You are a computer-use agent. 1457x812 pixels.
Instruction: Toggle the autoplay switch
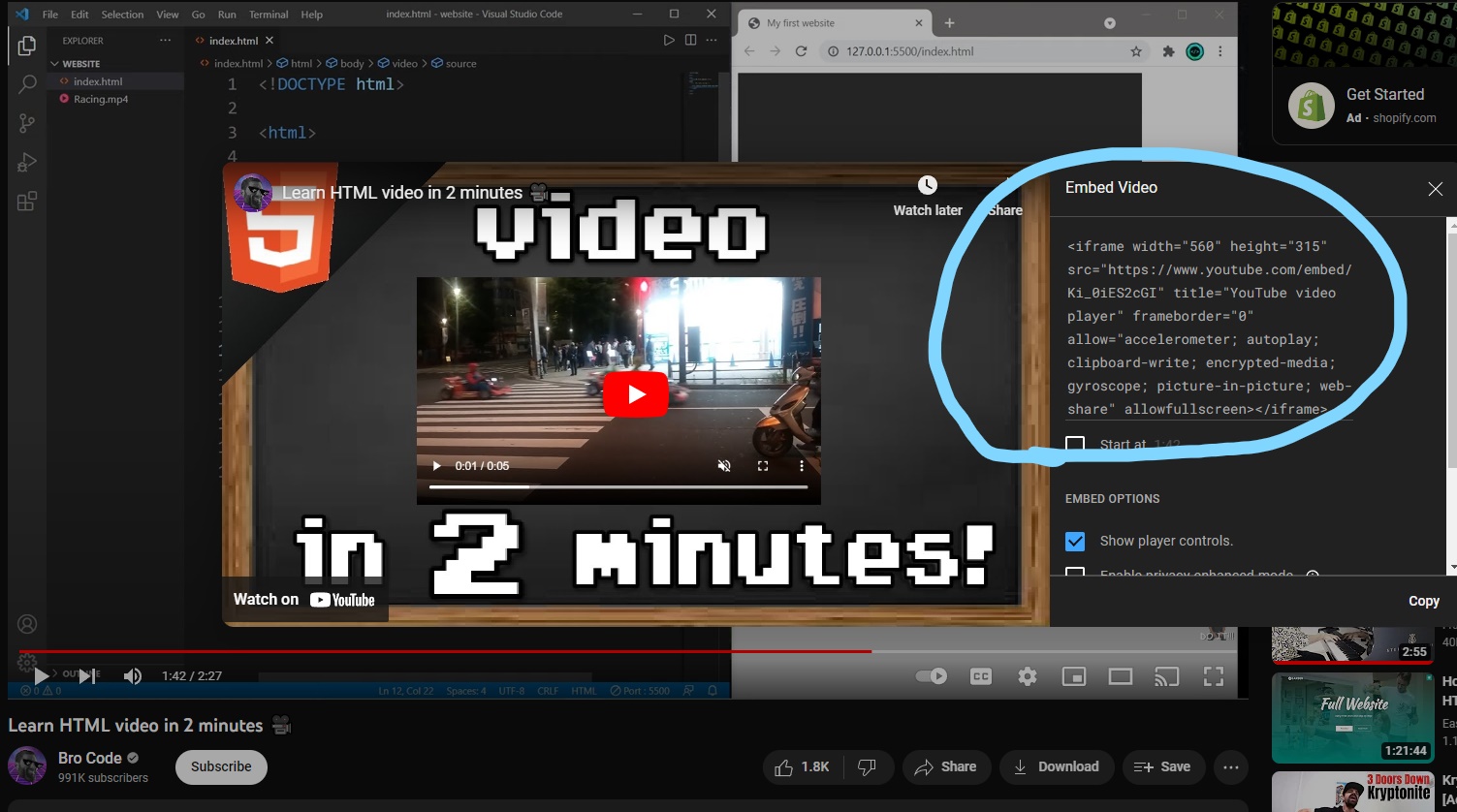(932, 676)
